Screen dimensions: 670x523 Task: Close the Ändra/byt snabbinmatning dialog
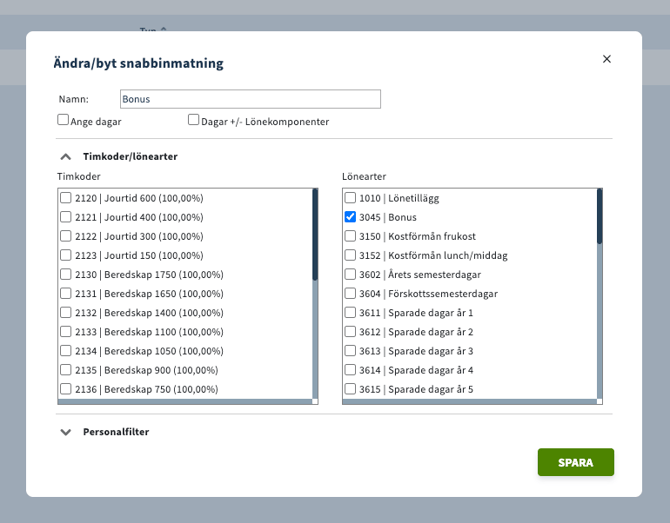606,59
